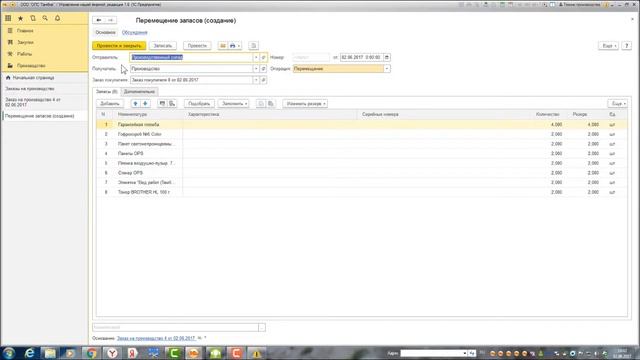Click the printer icon in document toolbar
The height and width of the screenshot is (360, 640).
(232, 46)
